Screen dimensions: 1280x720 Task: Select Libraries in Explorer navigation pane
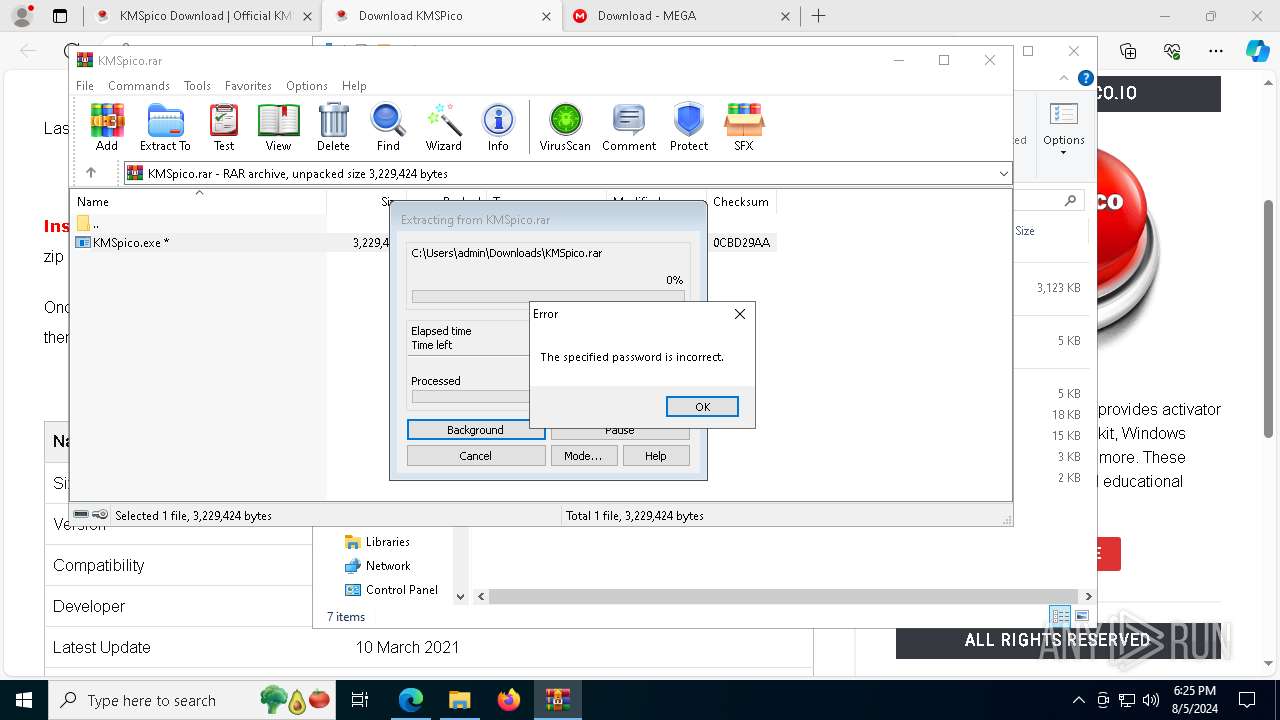(387, 542)
